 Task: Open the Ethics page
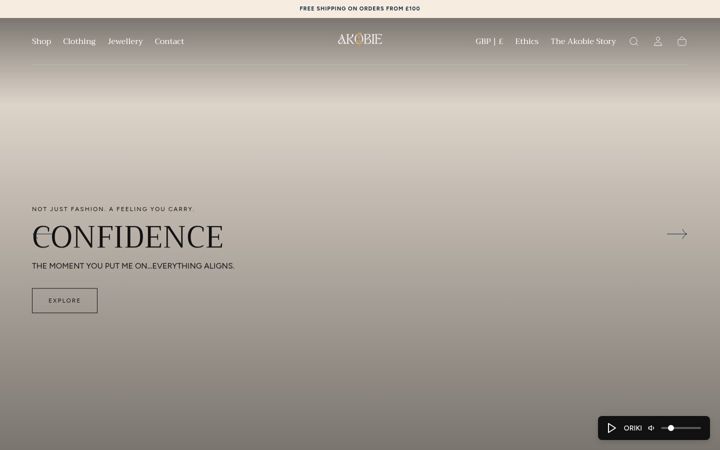[527, 41]
